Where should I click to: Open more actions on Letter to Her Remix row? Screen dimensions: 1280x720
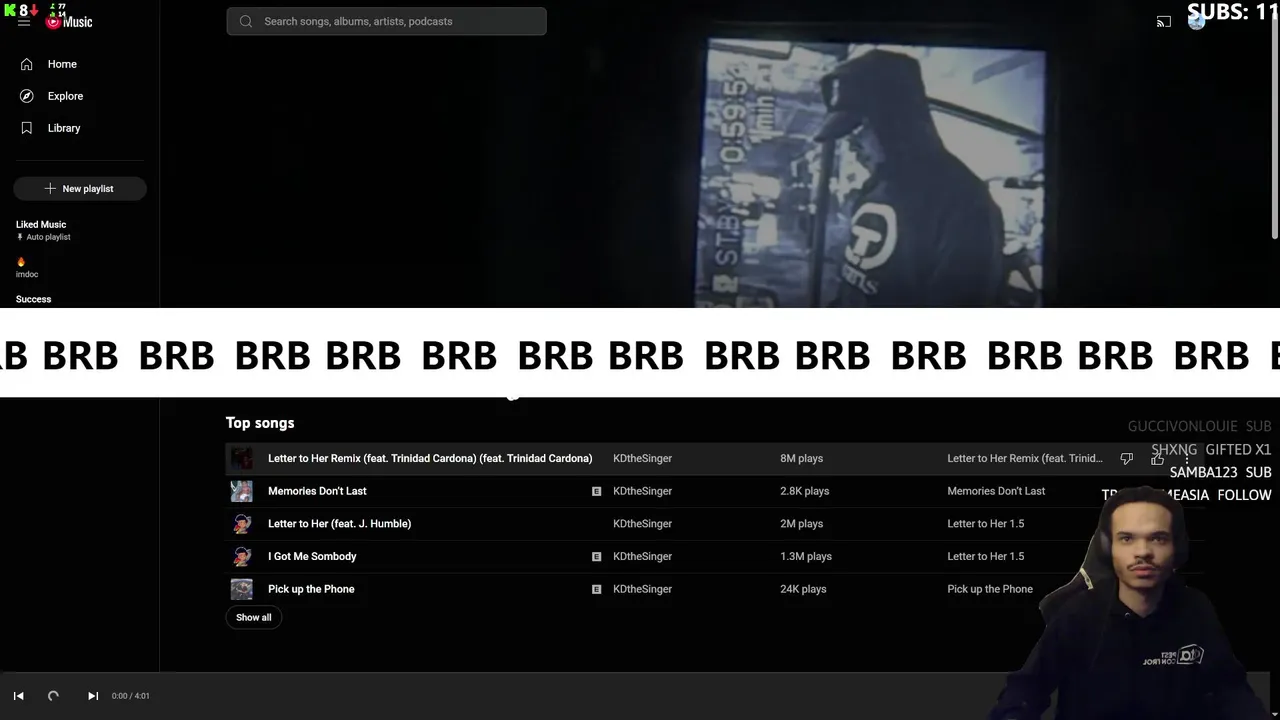[x=1187, y=459]
